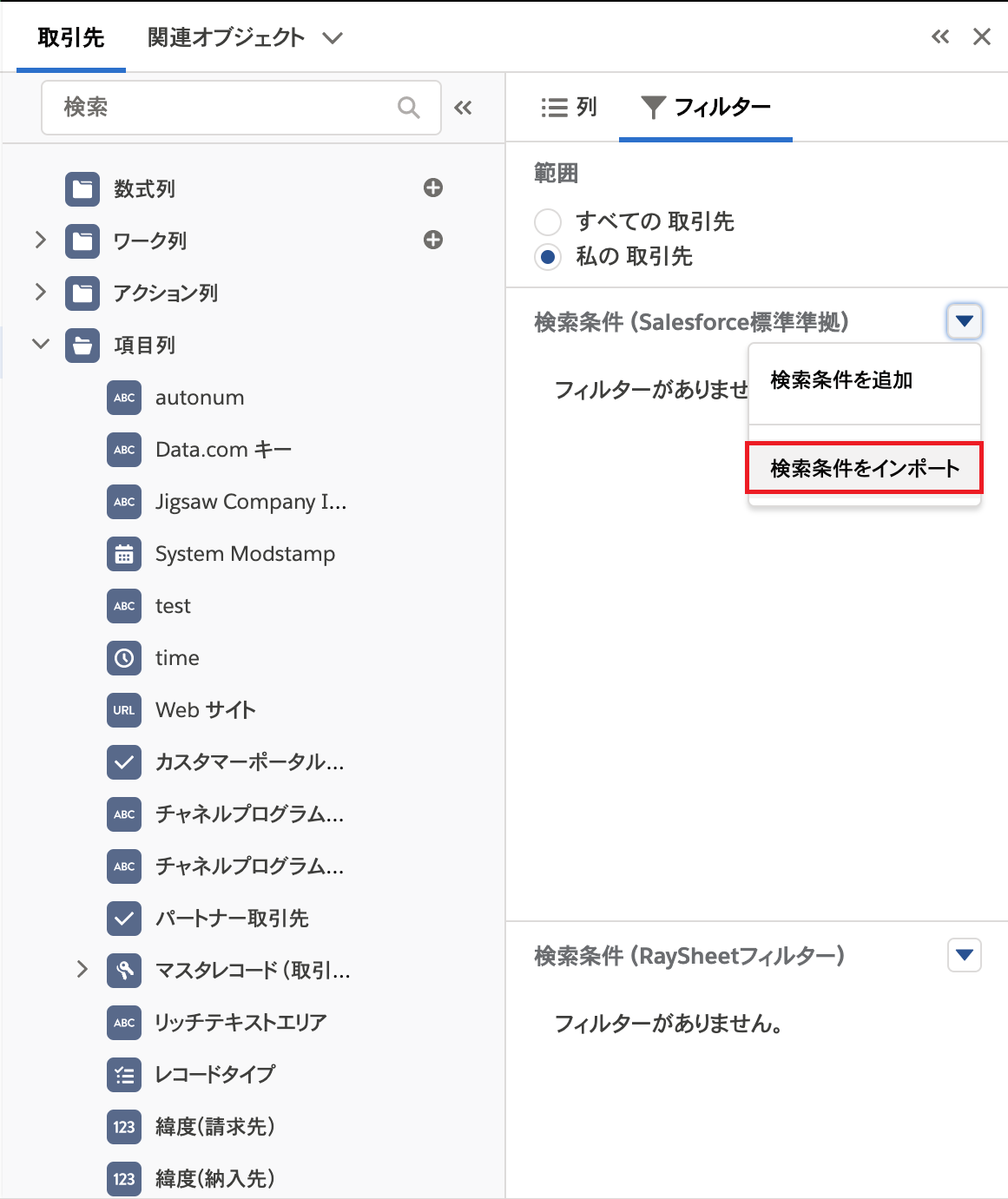Select the すべての 取引先 radio button
The height and width of the screenshot is (1199, 1008).
(x=548, y=221)
